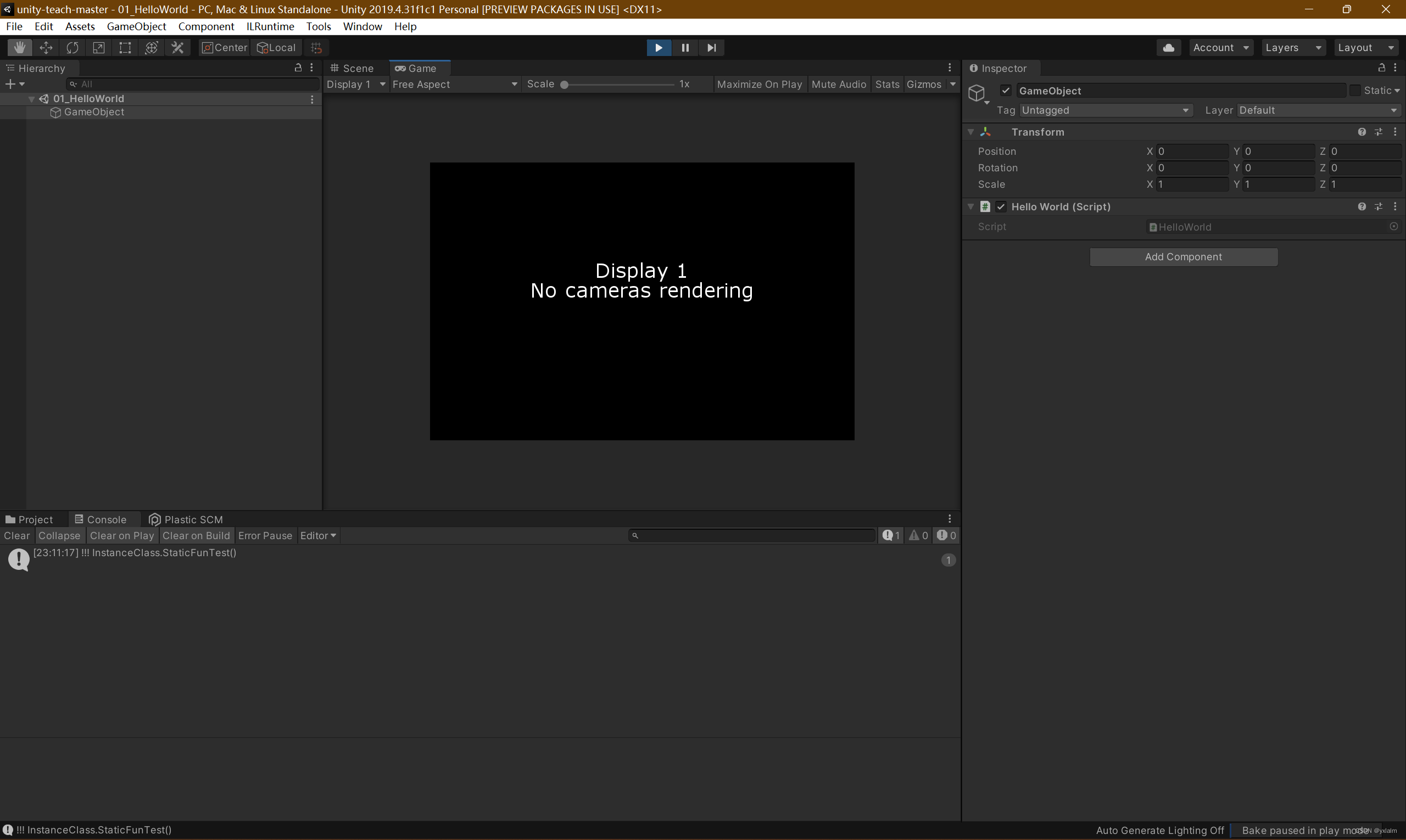
Task: Open Hello World script context menu
Action: pos(1394,206)
